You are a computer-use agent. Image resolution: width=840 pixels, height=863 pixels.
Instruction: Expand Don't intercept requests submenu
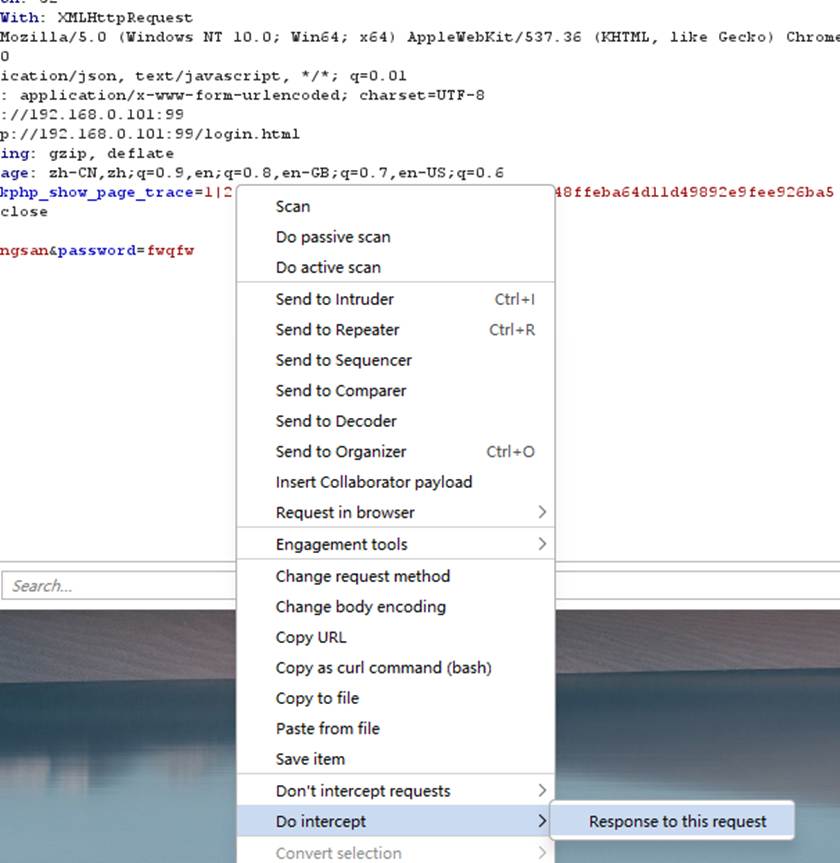[x=395, y=790]
